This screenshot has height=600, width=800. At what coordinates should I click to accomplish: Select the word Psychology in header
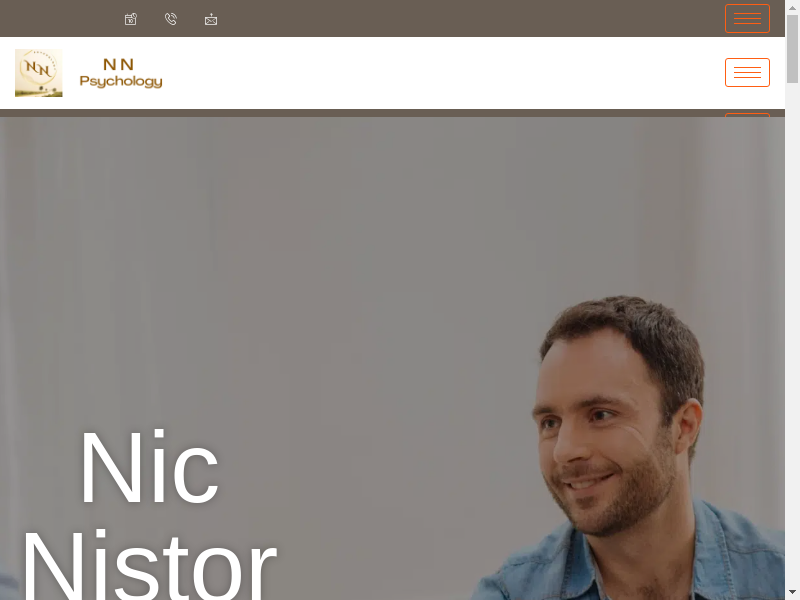pos(121,82)
